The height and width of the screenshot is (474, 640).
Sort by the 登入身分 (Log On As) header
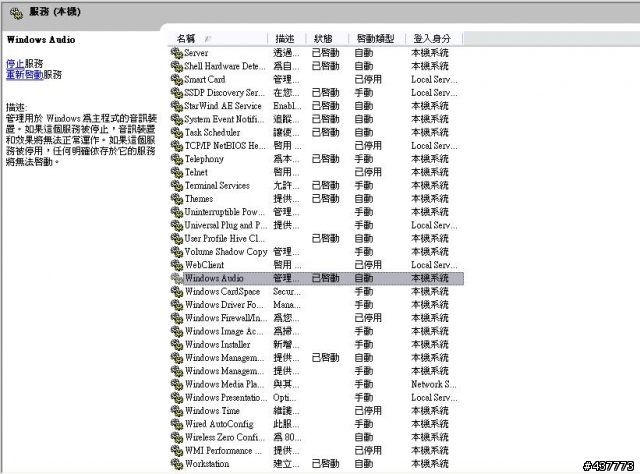point(432,39)
